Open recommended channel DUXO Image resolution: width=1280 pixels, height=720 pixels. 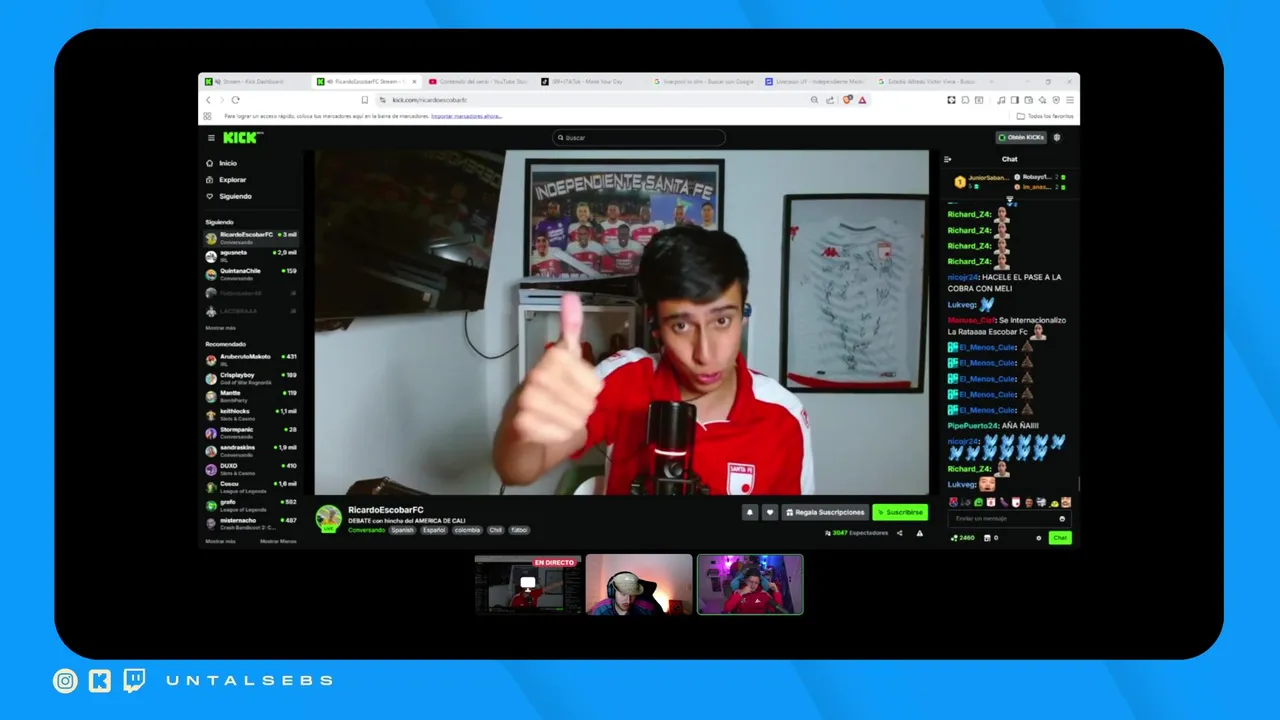click(251, 469)
